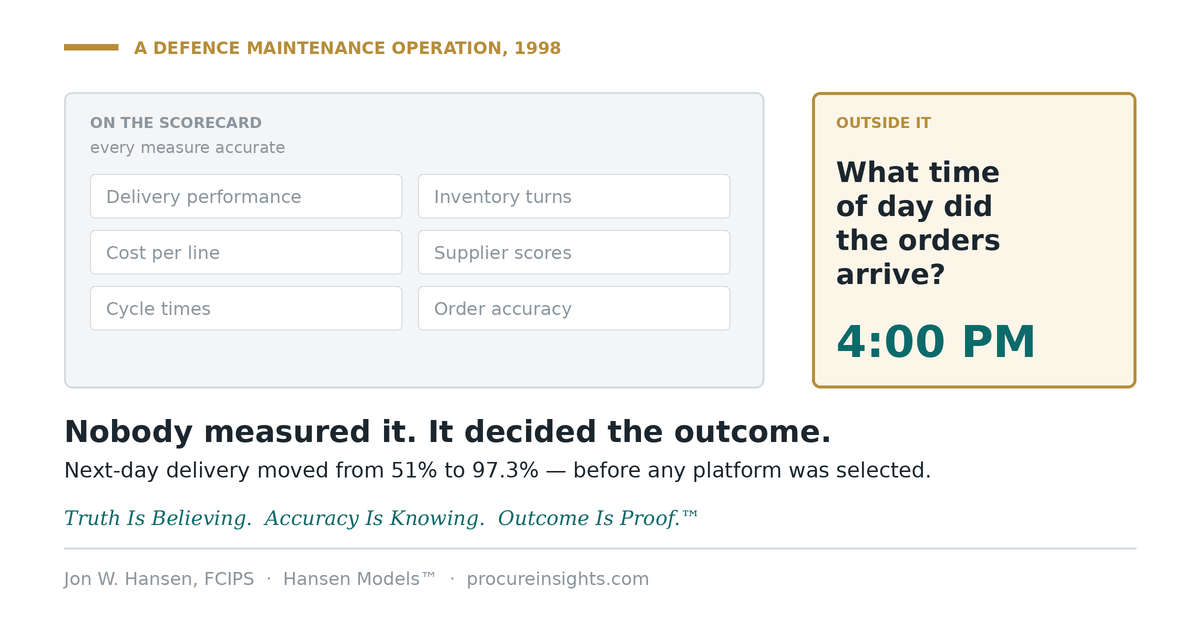This screenshot has height=630, width=1200.
Task: Open the procureinsights.com link
Action: [x=558, y=579]
